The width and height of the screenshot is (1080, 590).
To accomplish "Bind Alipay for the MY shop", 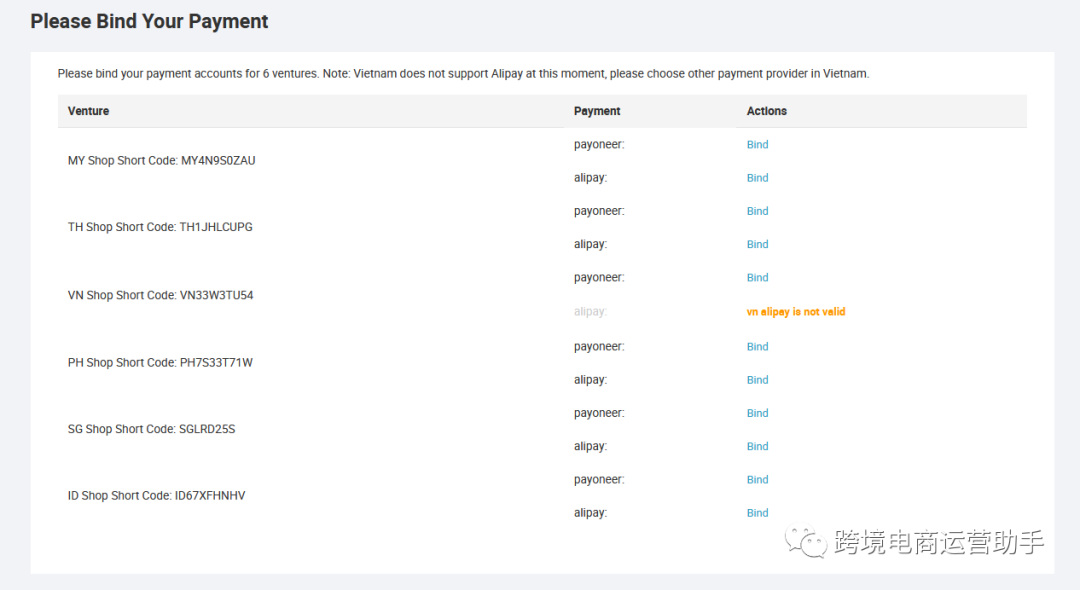I will (757, 178).
